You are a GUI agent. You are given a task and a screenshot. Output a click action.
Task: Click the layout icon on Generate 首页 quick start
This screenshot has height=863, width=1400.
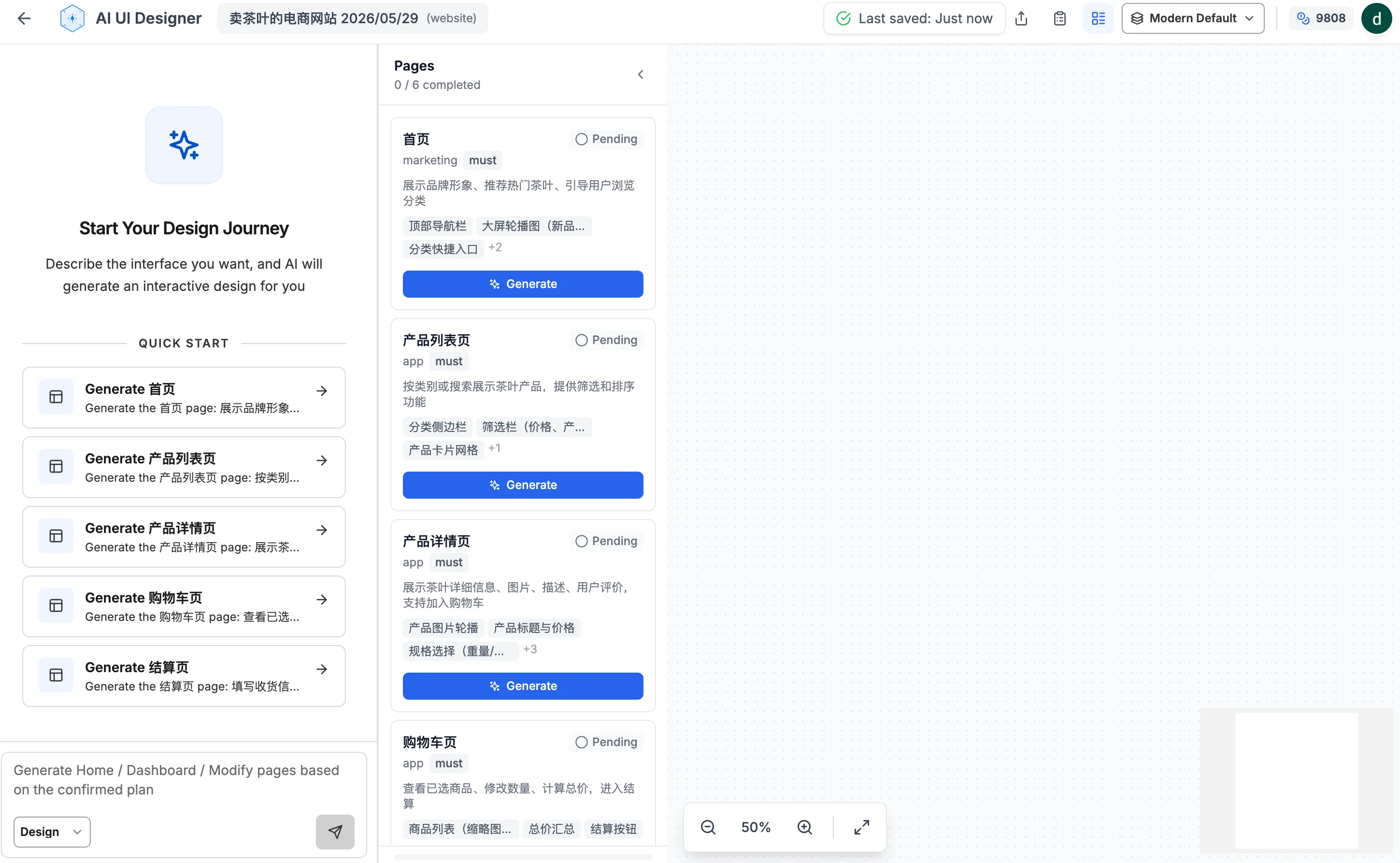click(x=56, y=397)
